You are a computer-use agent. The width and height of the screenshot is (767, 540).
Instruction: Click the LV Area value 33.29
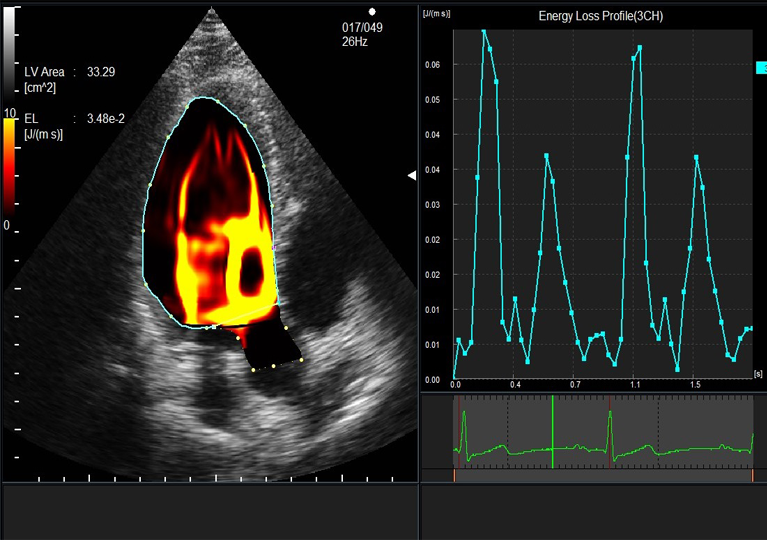tap(101, 72)
